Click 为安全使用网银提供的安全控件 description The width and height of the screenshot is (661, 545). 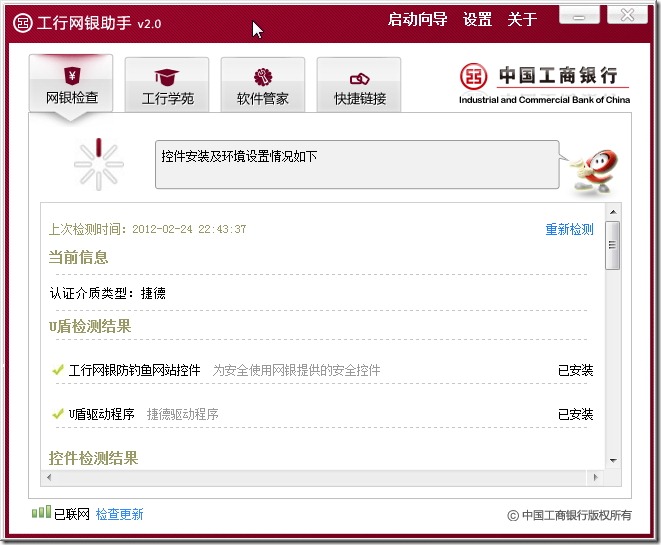pyautogui.click(x=296, y=370)
